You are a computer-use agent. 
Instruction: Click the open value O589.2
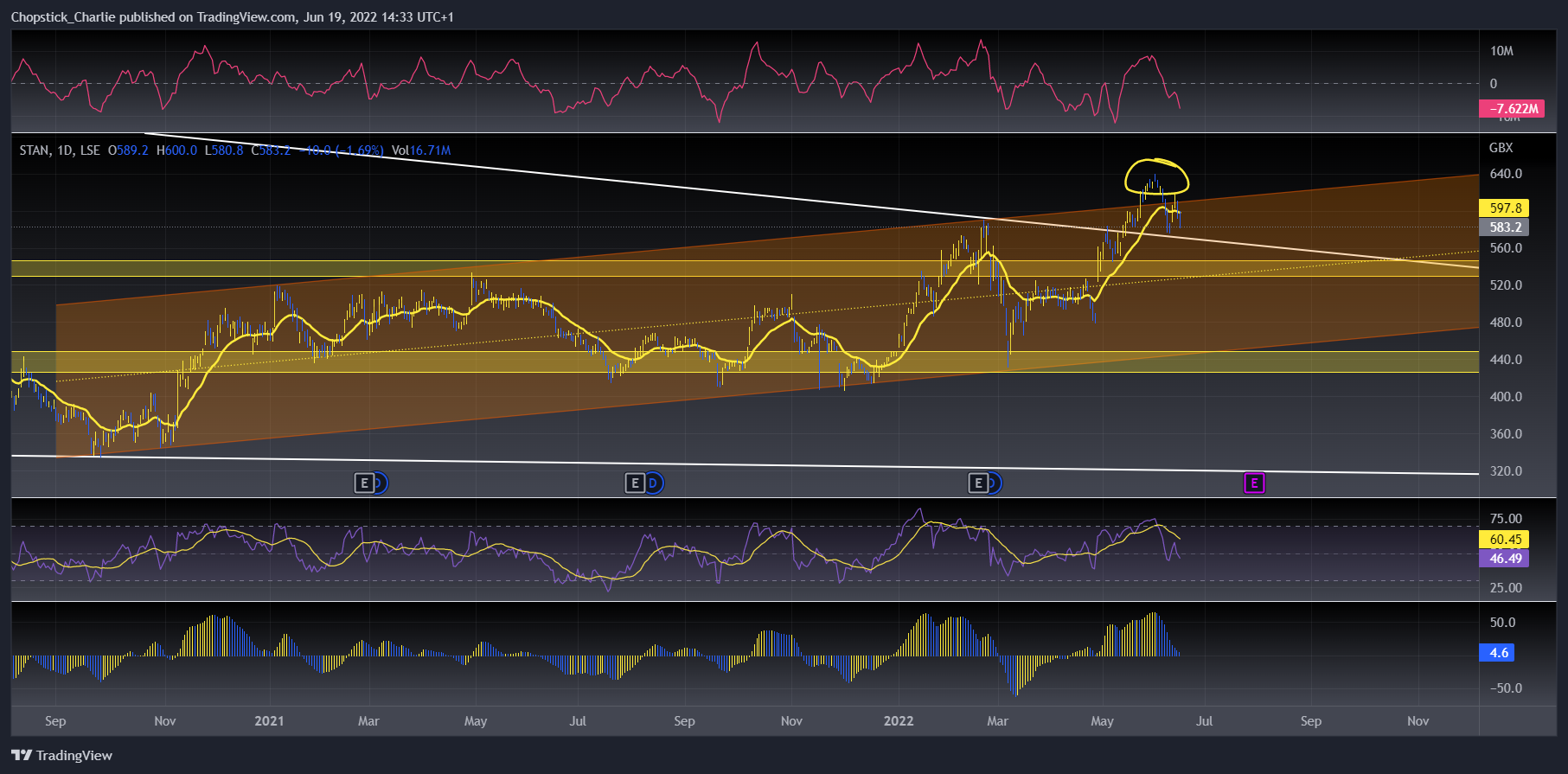pyautogui.click(x=128, y=150)
